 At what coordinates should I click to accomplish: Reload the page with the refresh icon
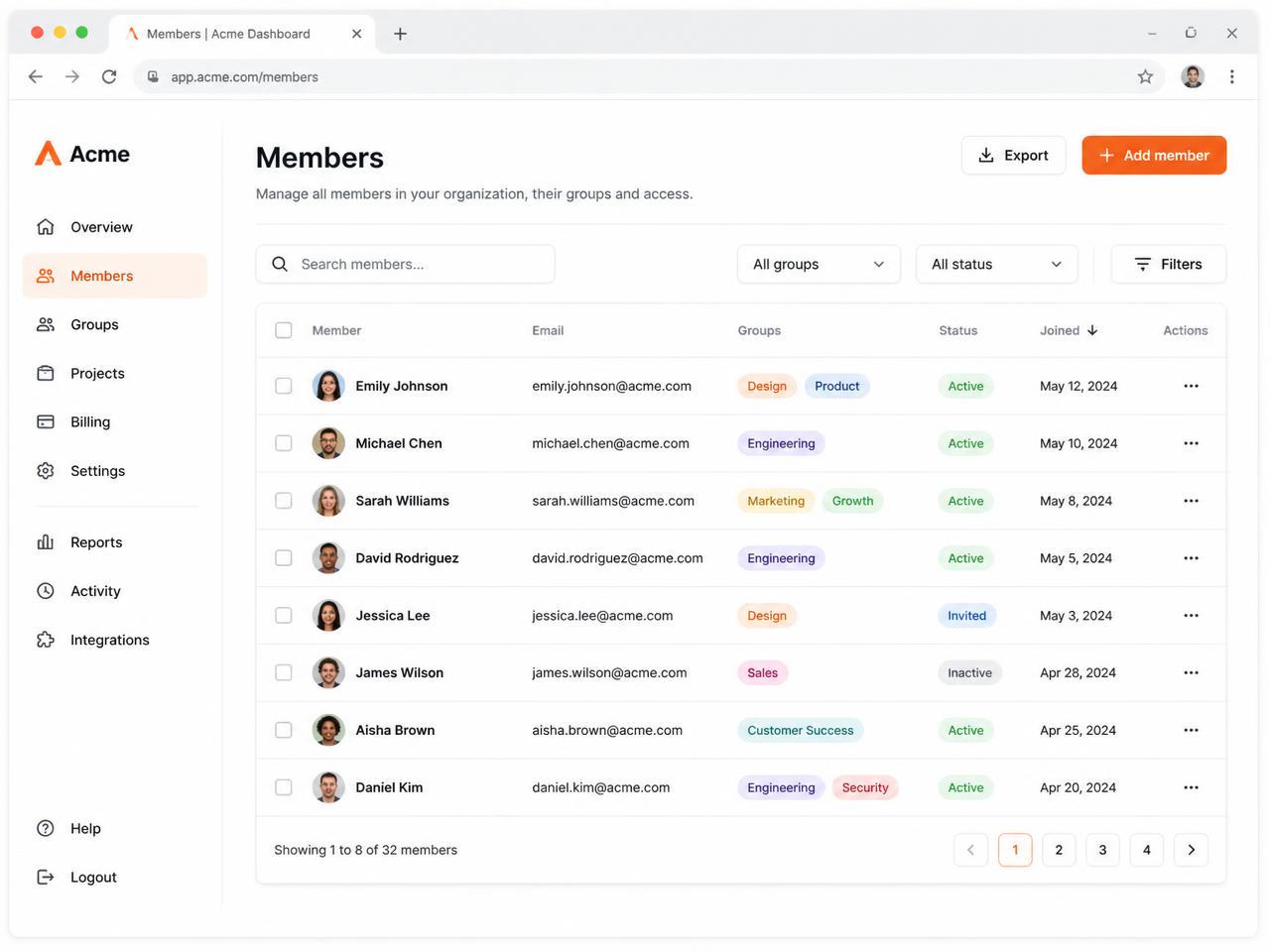point(109,76)
